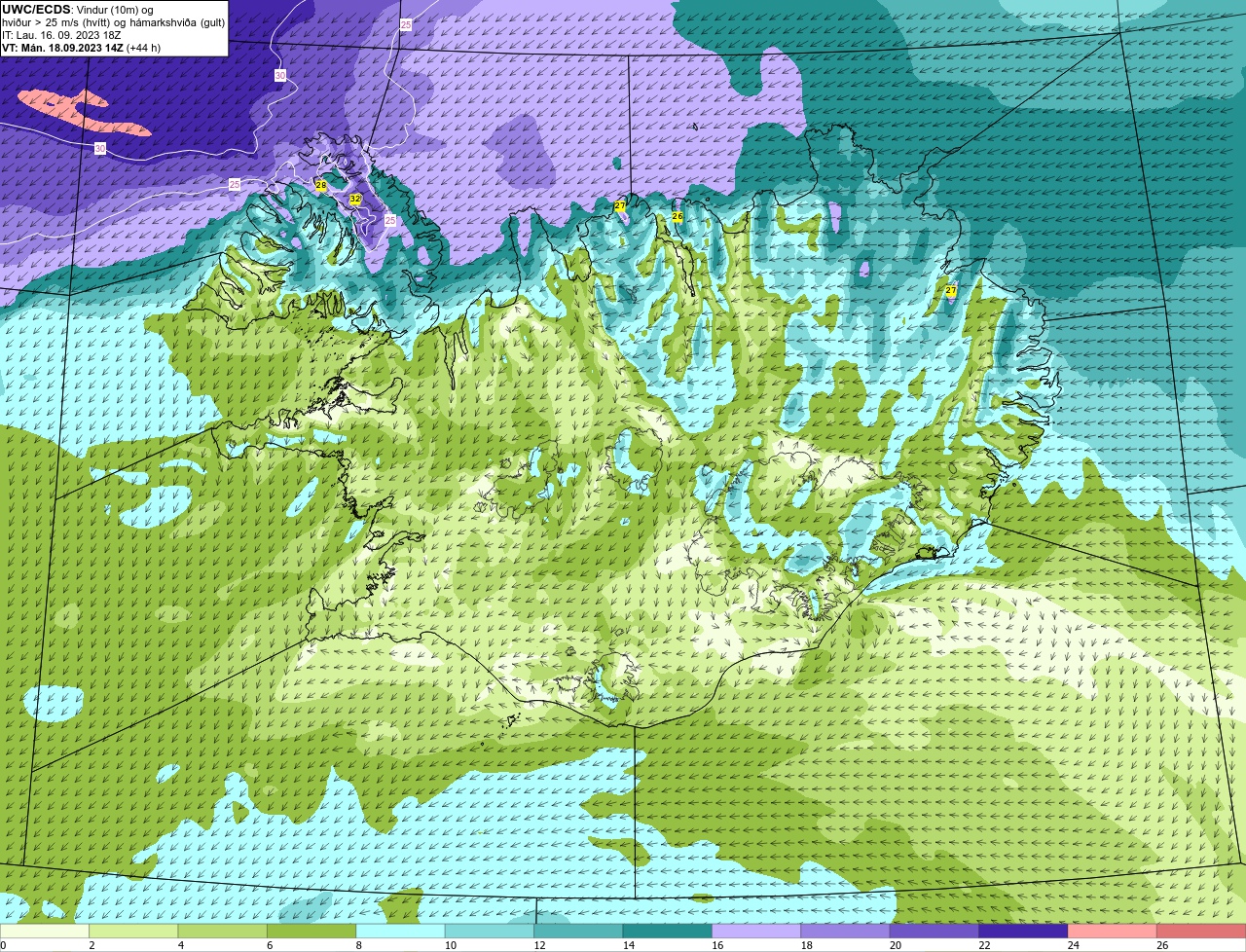Choose the 10–12 m/s light teal swatch

tap(490, 932)
